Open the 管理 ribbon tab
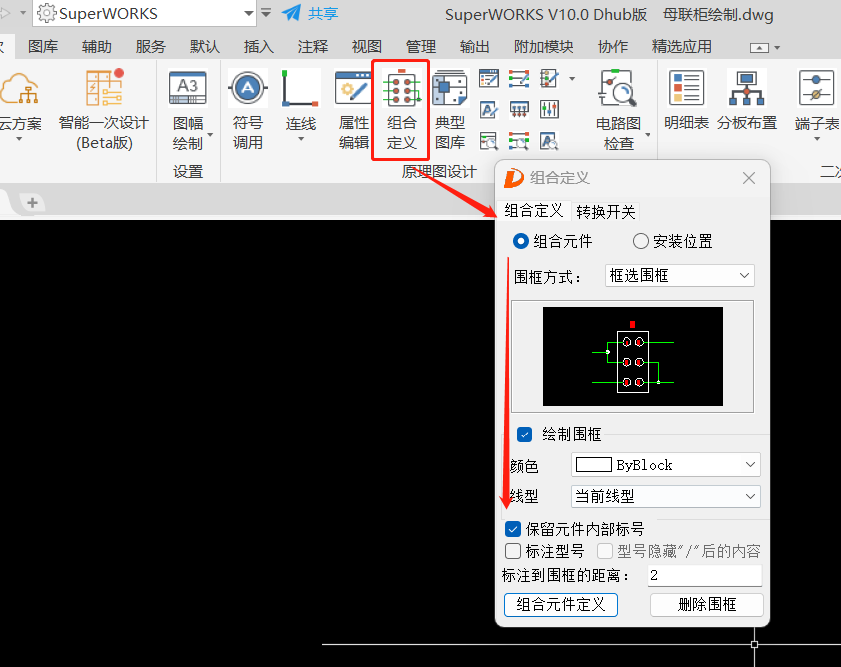 pos(420,47)
